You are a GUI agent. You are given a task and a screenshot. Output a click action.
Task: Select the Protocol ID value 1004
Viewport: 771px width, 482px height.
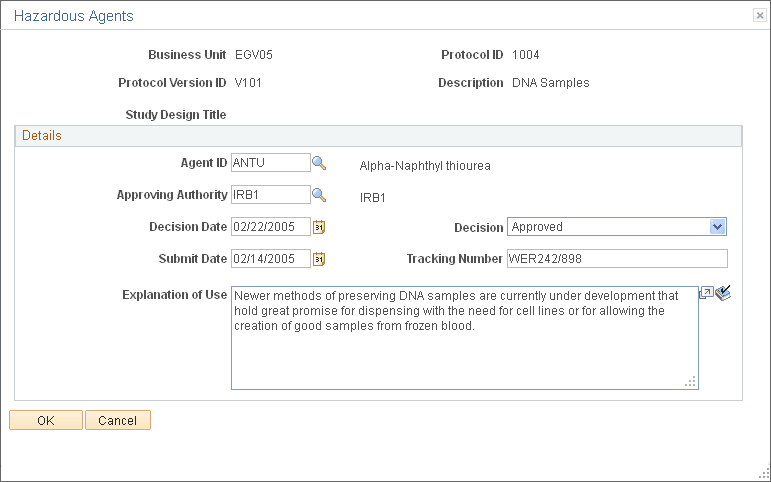click(526, 55)
